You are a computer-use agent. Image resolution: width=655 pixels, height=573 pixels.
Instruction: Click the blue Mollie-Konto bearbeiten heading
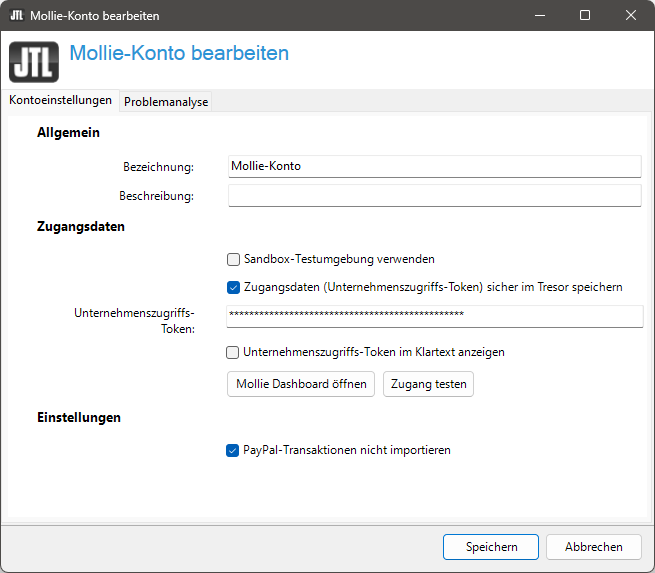pyautogui.click(x=179, y=54)
